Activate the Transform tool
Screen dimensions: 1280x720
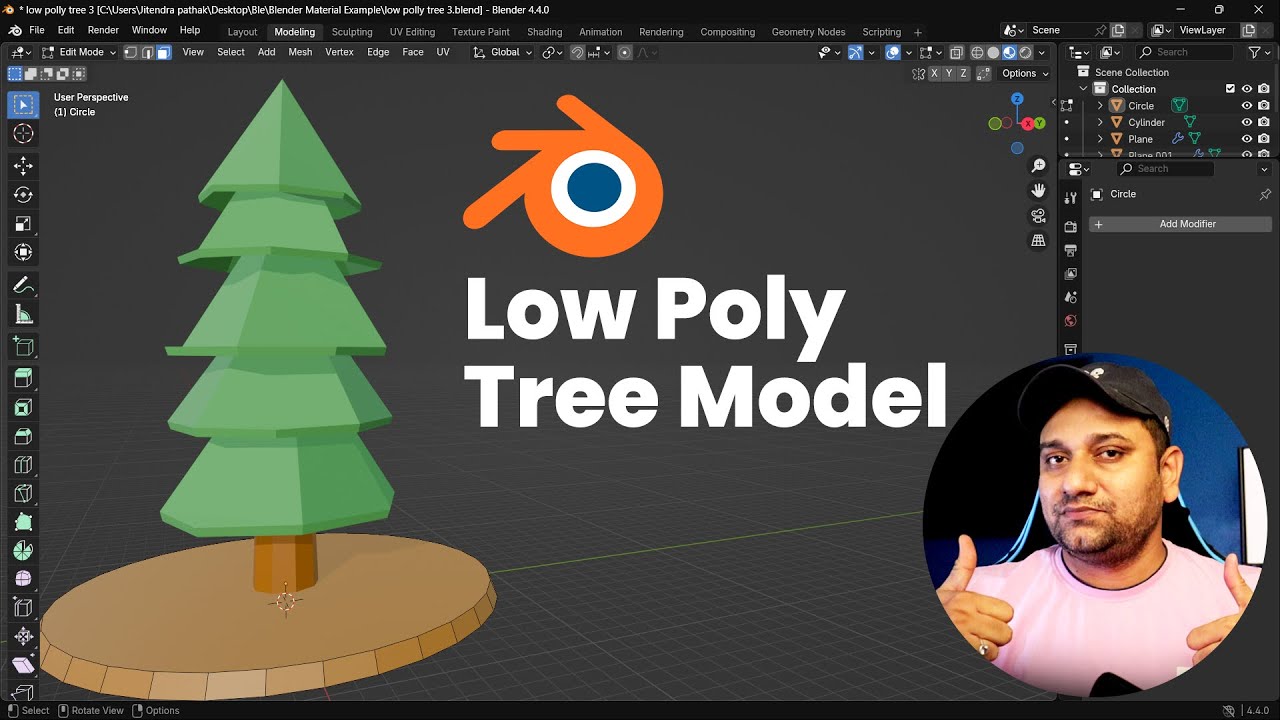point(23,253)
